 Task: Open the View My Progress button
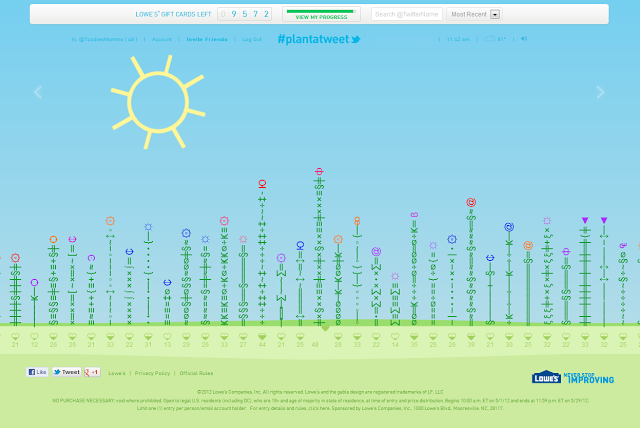321,14
